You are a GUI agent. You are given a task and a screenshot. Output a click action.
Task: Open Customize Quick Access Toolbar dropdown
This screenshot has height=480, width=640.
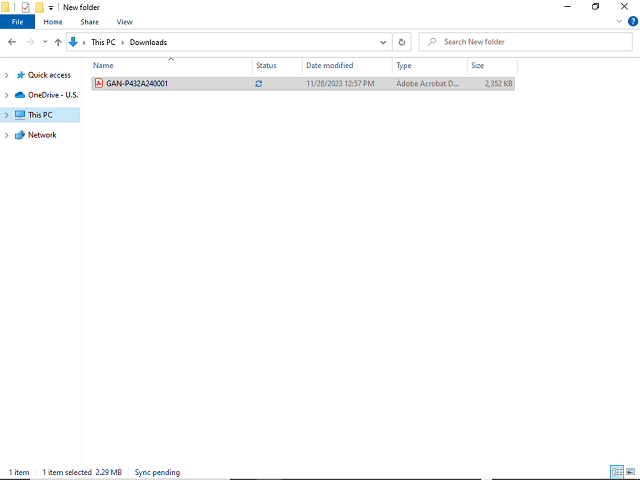(51, 8)
